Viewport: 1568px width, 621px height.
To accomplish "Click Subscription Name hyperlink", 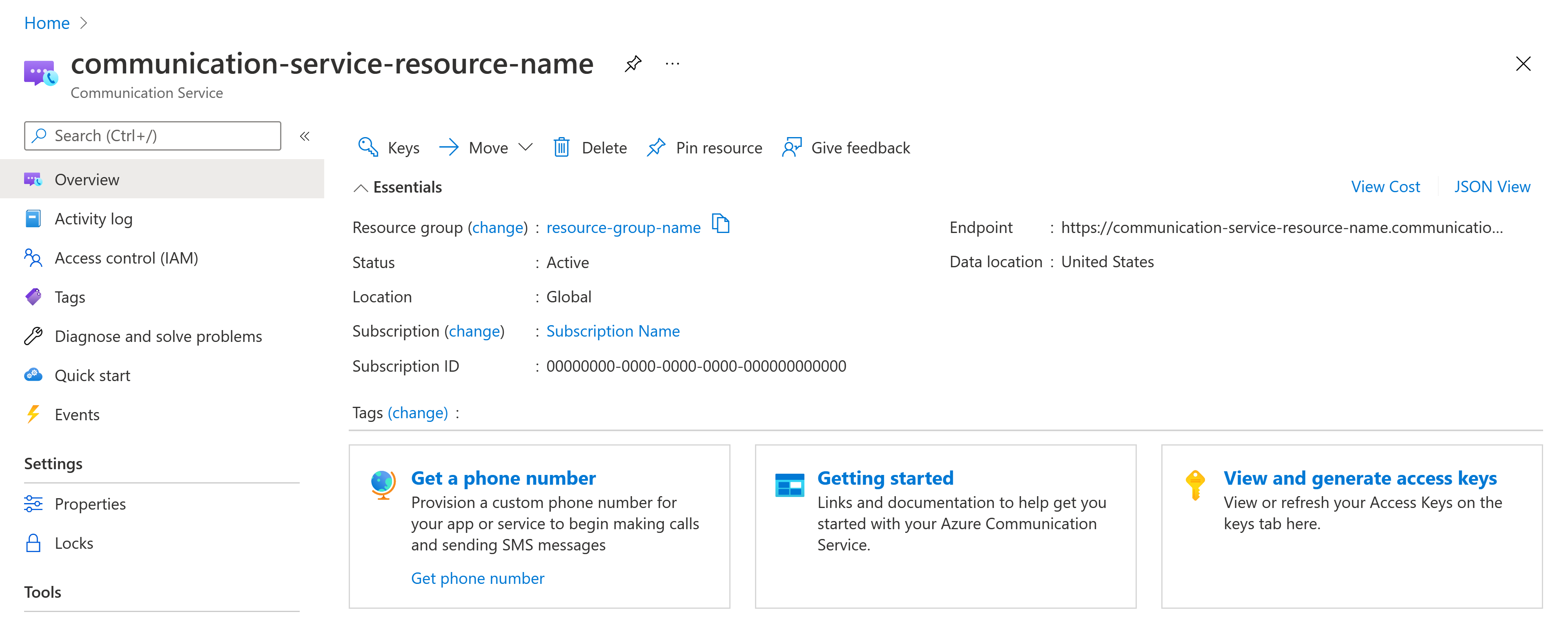I will [x=613, y=331].
